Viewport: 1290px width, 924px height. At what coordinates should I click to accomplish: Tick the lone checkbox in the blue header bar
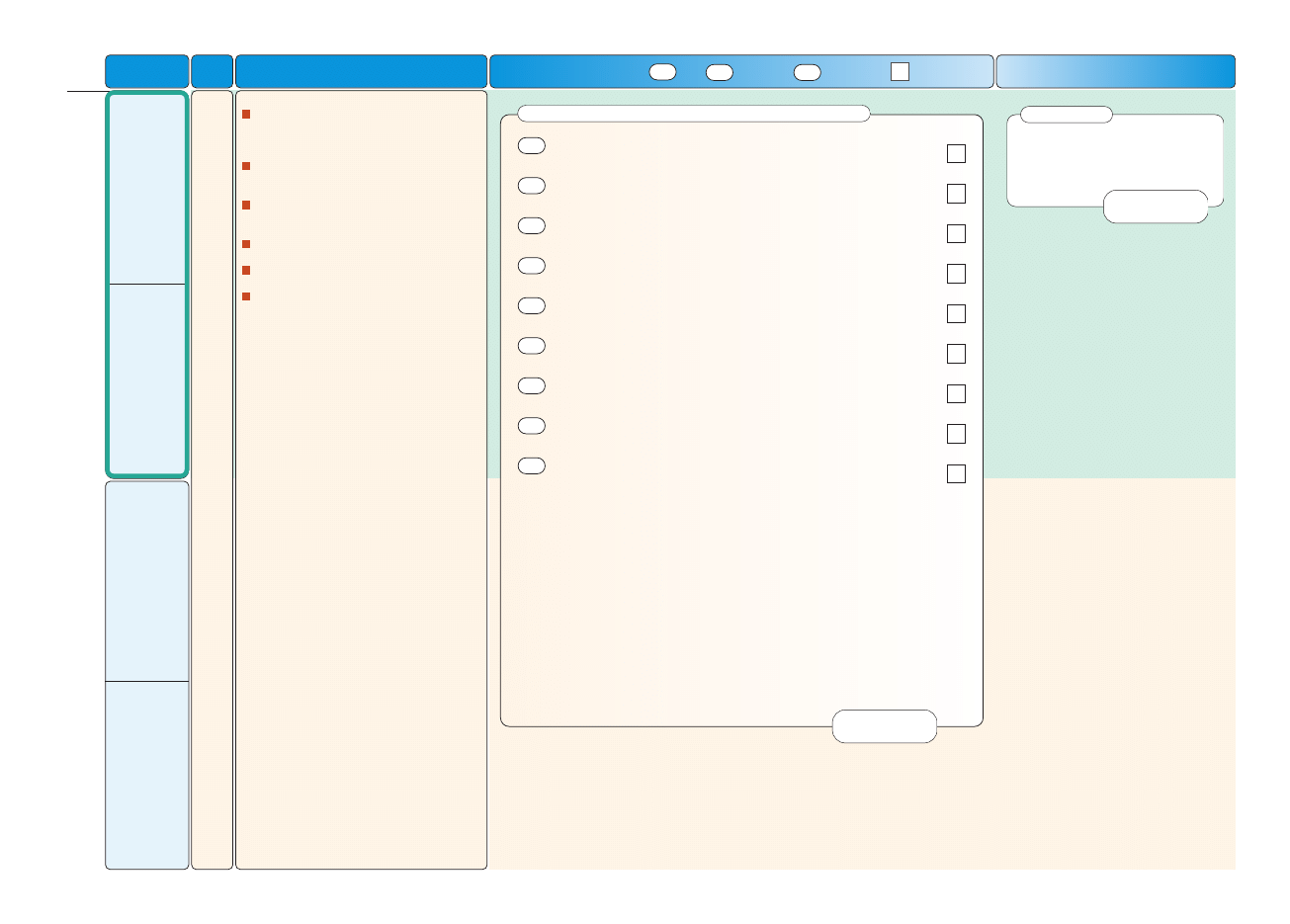900,71
